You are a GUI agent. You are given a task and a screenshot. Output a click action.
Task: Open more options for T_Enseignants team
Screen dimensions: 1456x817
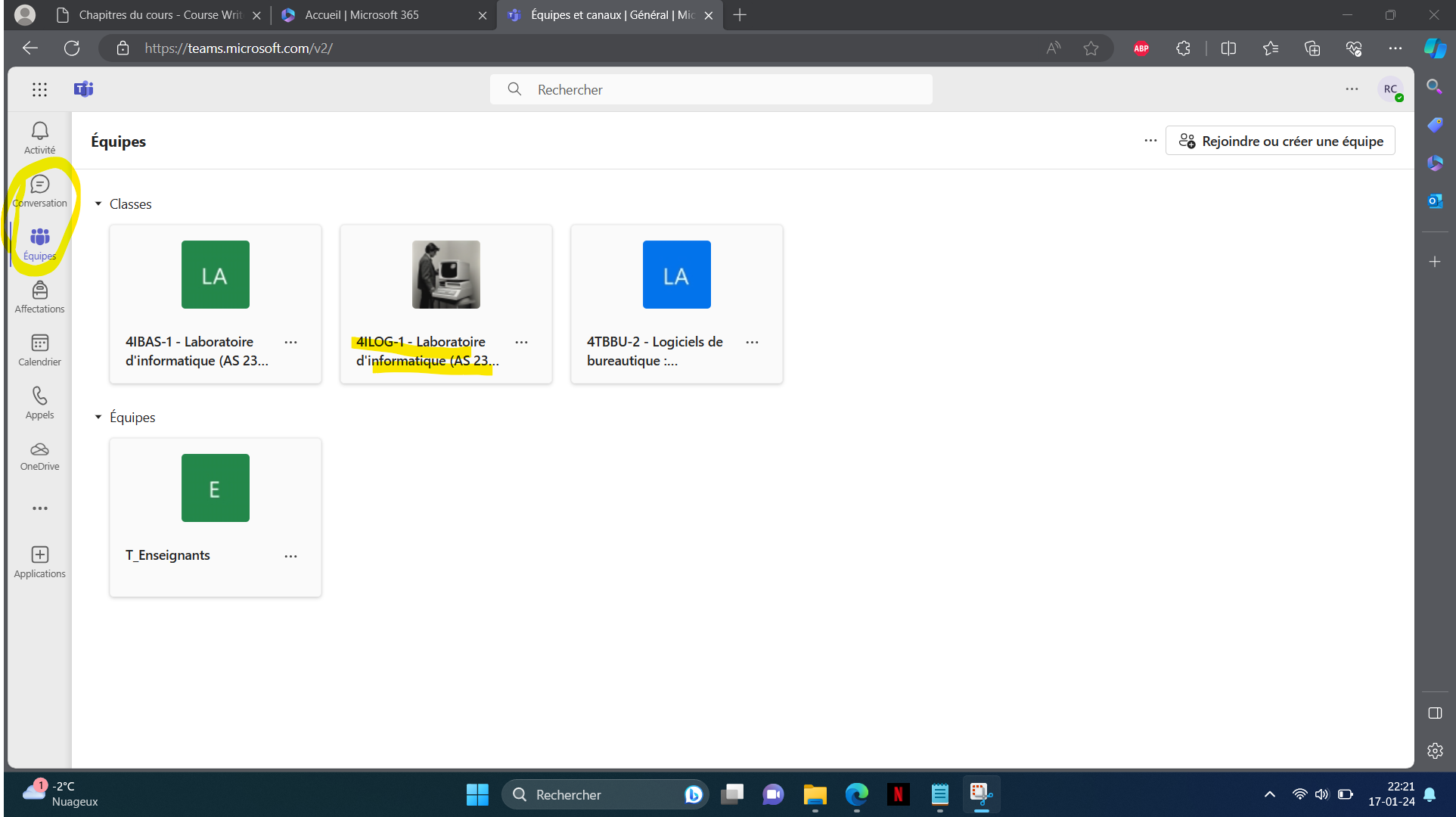click(290, 556)
